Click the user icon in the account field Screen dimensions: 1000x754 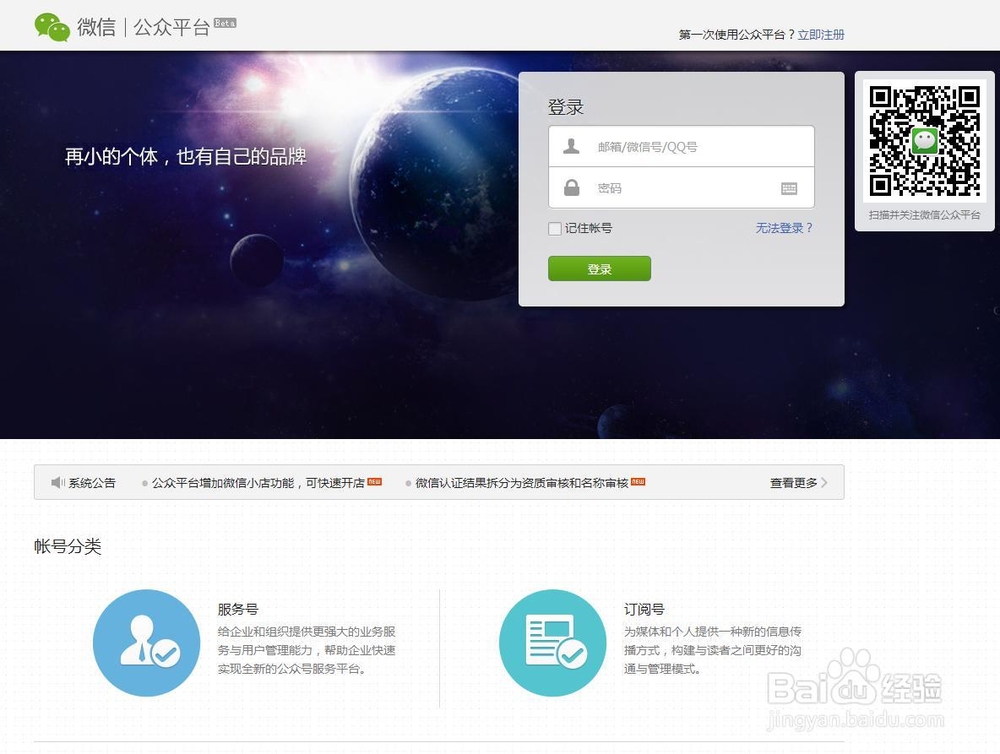pos(571,147)
